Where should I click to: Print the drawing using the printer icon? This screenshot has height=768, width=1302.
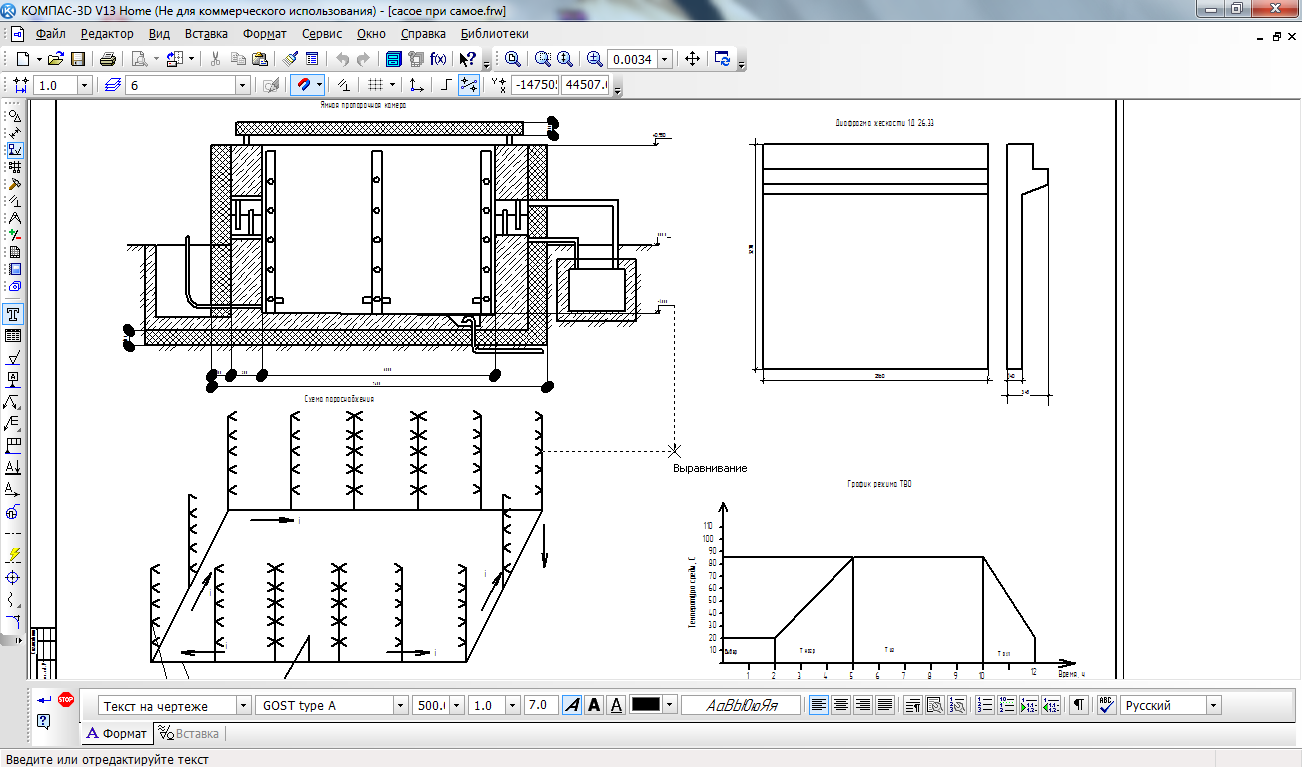[107, 59]
